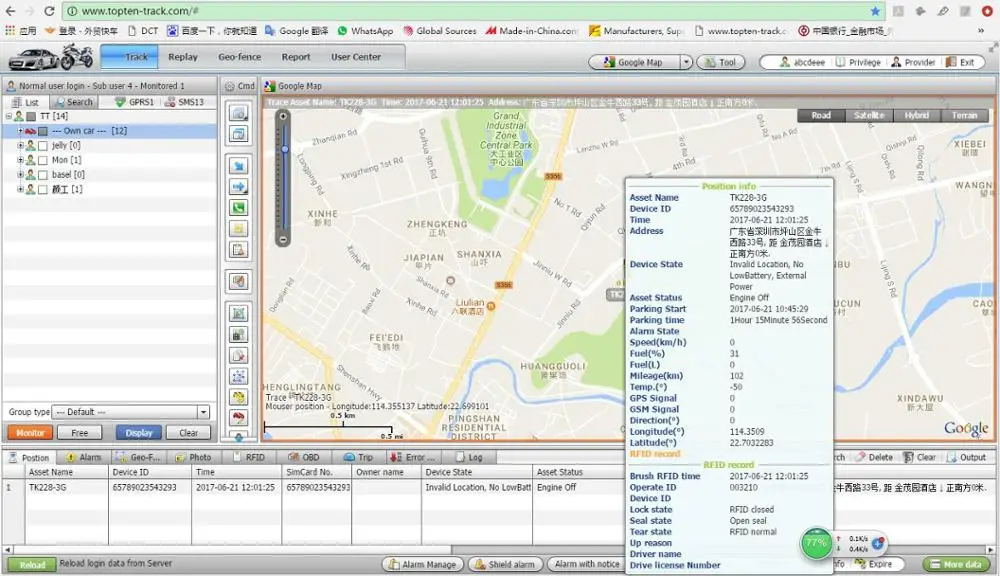
Task: Expand the Google Map type dropdown arrow
Action: click(686, 62)
